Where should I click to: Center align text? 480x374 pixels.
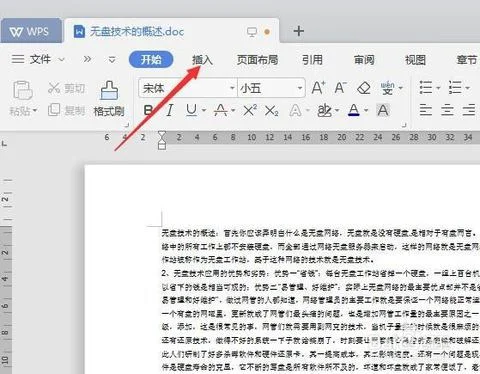tap(447, 110)
